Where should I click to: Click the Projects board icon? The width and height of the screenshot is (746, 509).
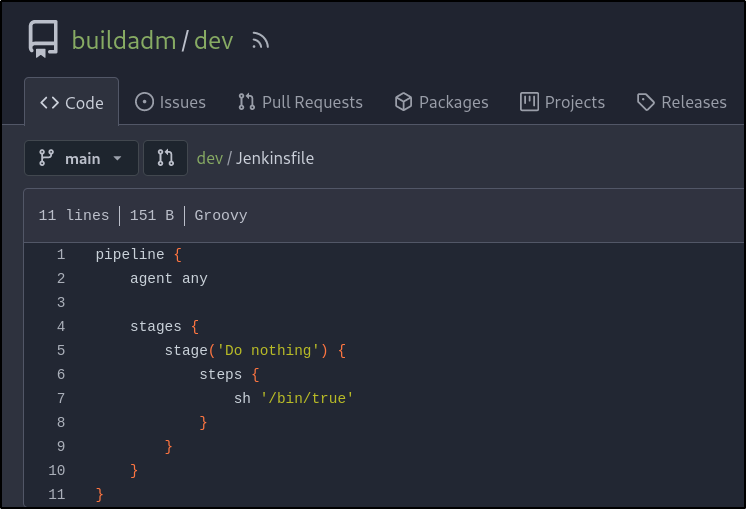tap(530, 102)
